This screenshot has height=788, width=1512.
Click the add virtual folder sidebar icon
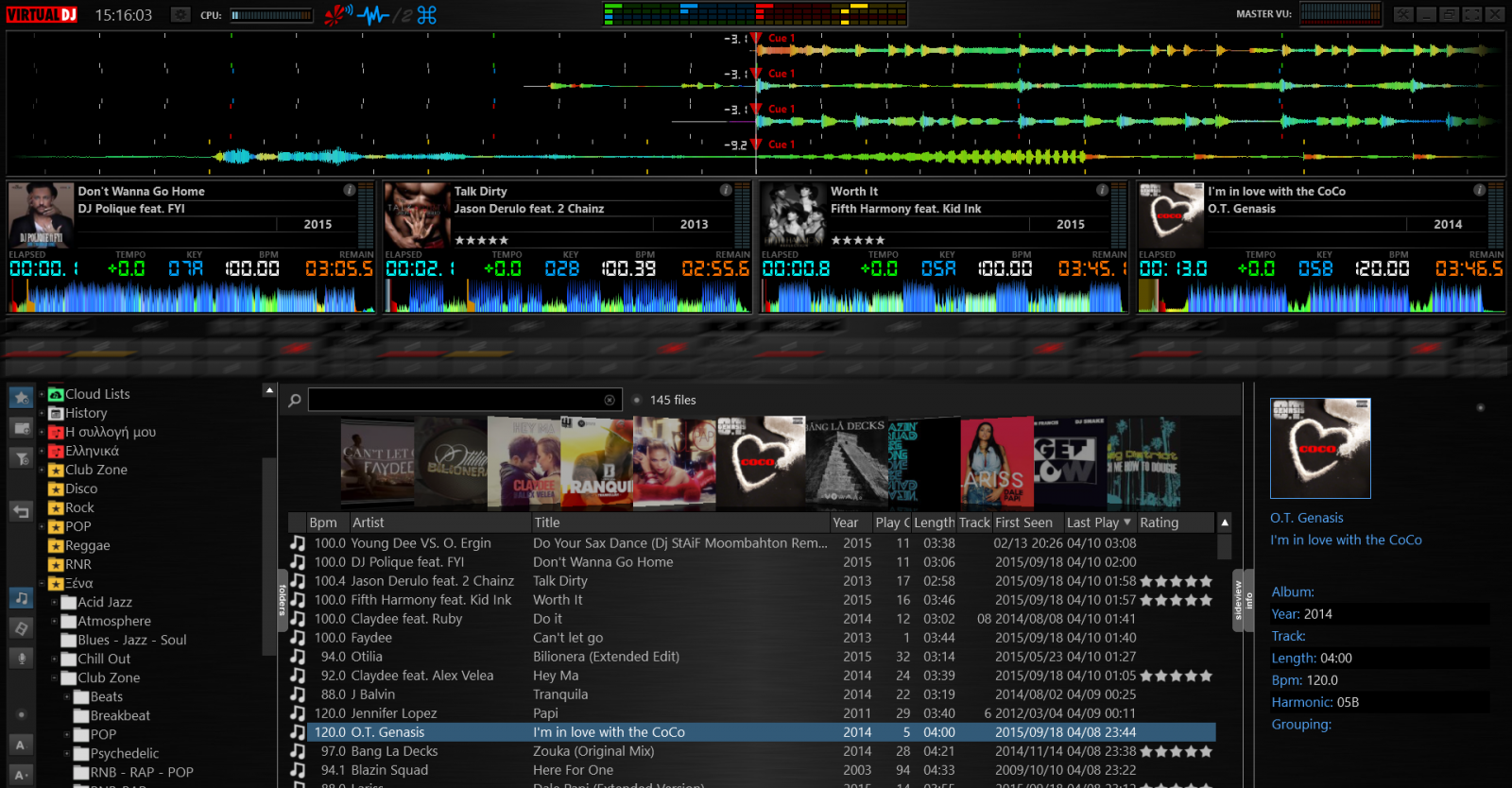(x=21, y=428)
